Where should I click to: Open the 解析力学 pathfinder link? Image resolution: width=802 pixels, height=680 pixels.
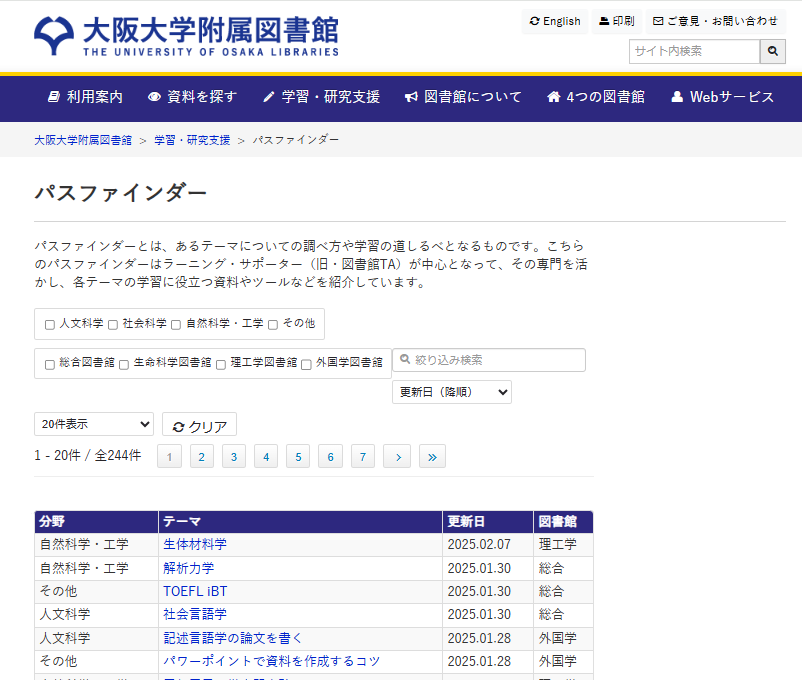tap(189, 568)
